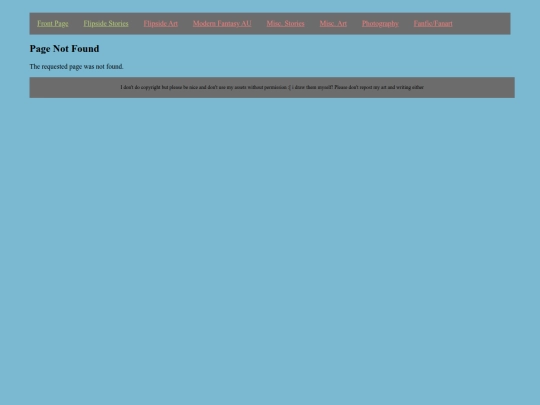Image resolution: width=540 pixels, height=405 pixels.
Task: Open Misc. Stories link
Action: (x=285, y=23)
